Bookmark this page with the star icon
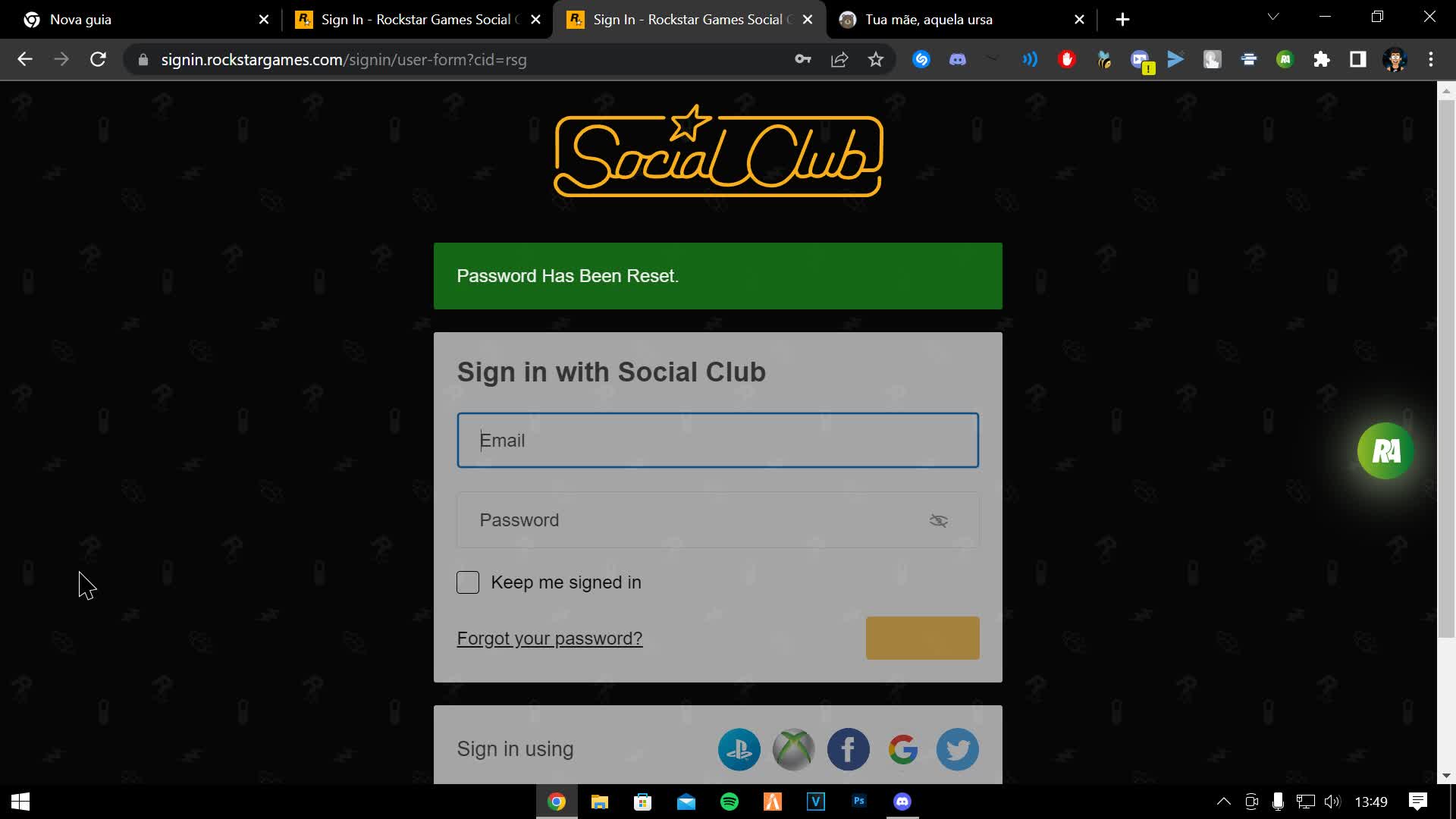Screen dimensions: 1456x819 tap(876, 59)
